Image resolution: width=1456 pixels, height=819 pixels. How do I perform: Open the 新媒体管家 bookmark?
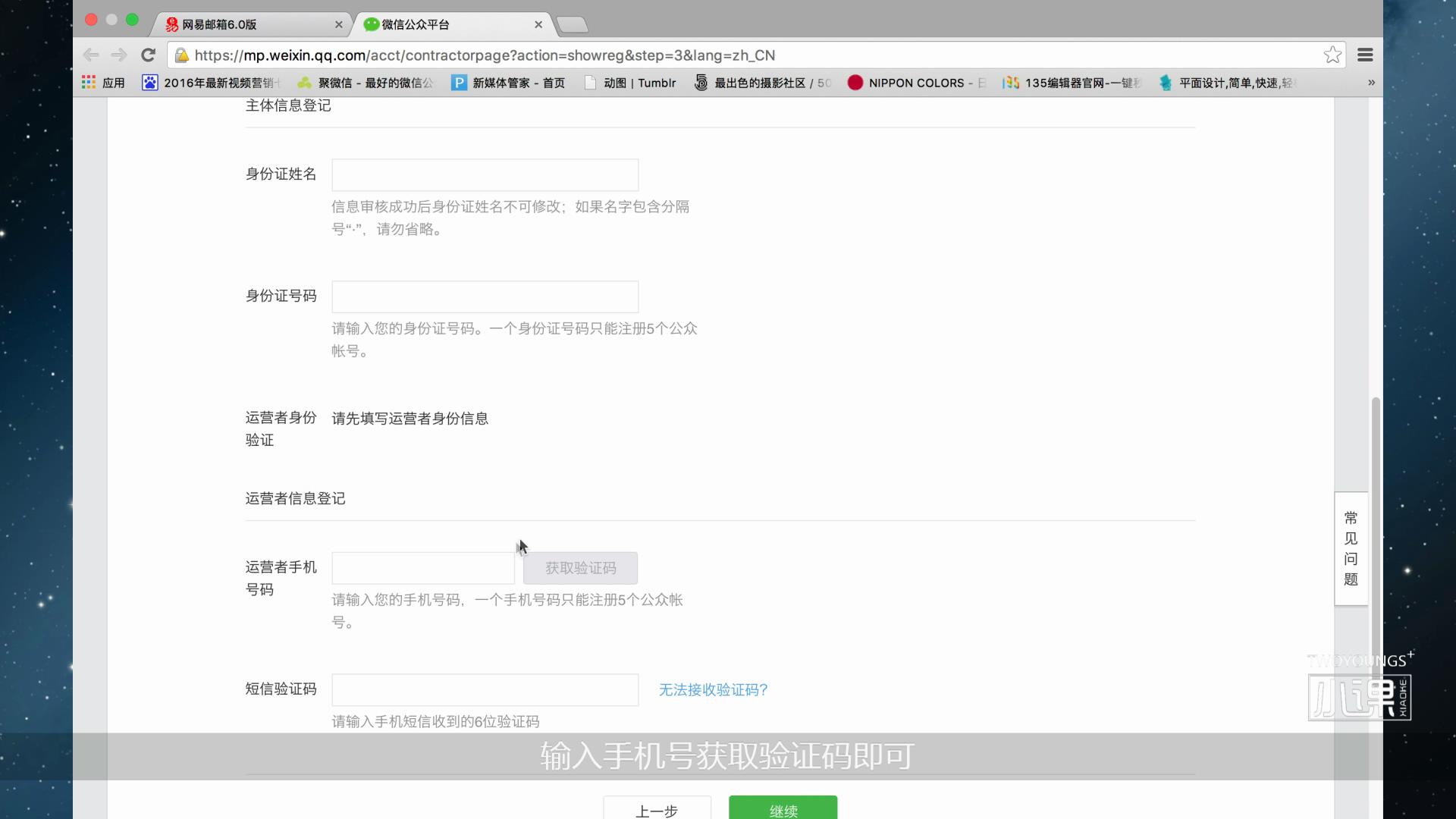(x=507, y=83)
